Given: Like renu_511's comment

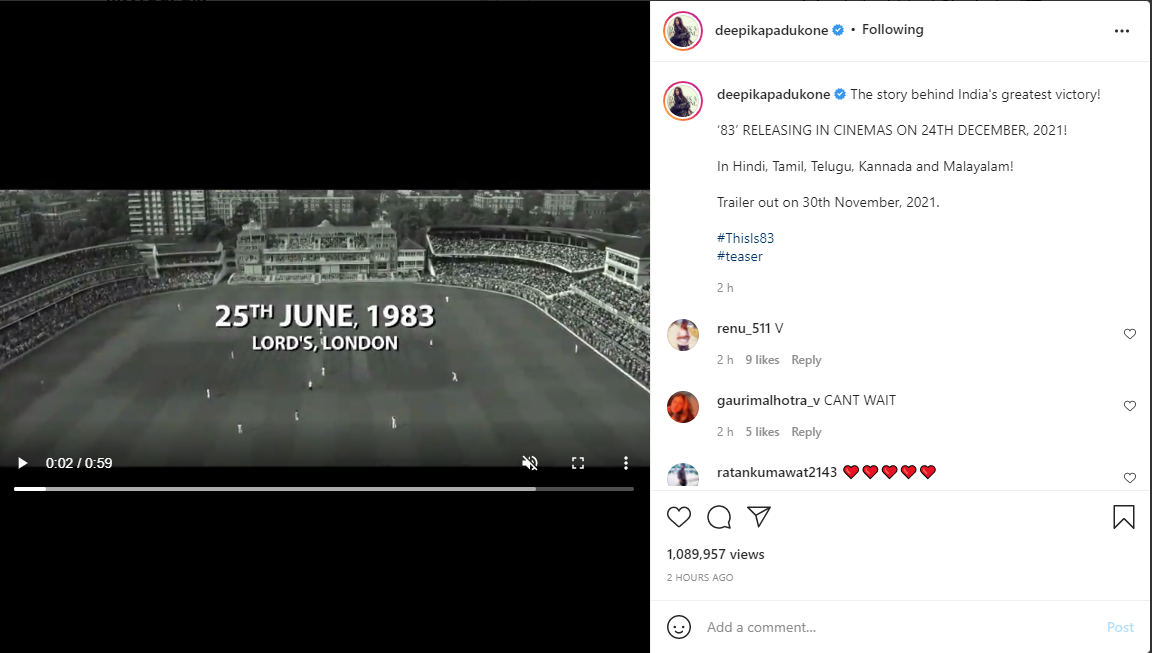Looking at the screenshot, I should coord(1130,334).
